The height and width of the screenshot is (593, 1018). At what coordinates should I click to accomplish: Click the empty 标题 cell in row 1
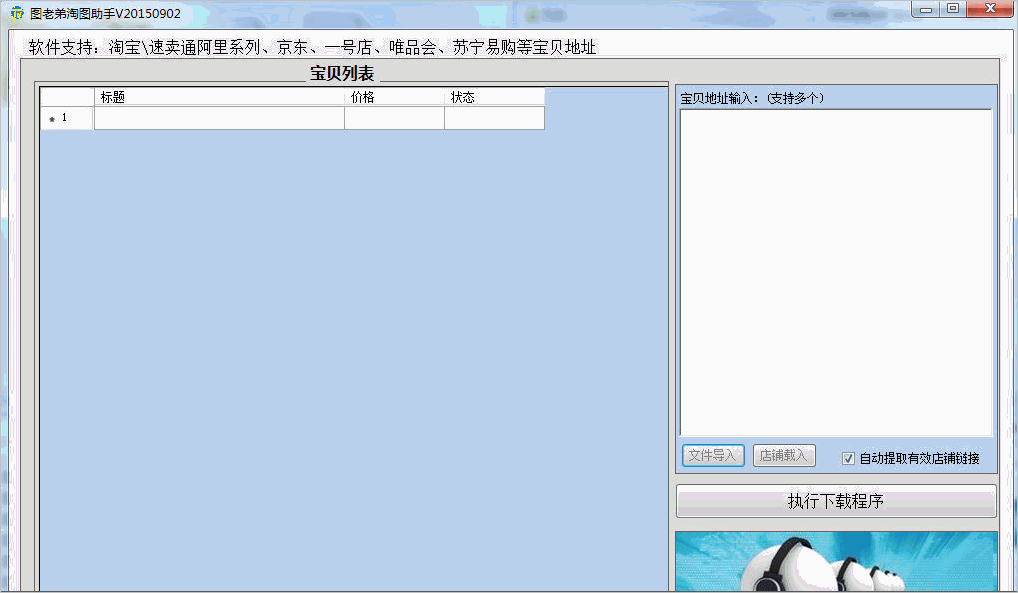pyautogui.click(x=219, y=118)
